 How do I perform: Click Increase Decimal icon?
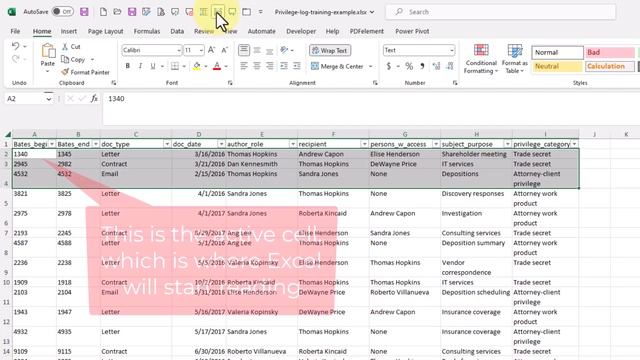click(436, 66)
